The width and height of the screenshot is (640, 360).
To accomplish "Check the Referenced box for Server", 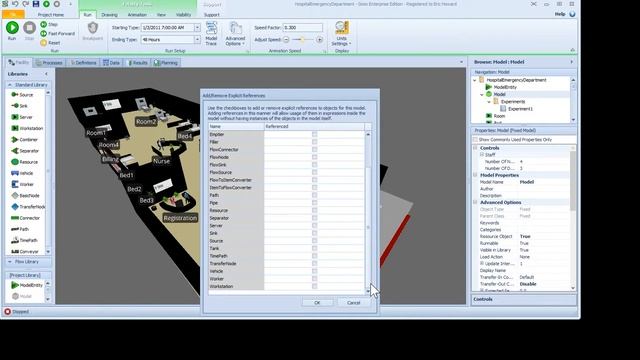I will click(x=314, y=225).
